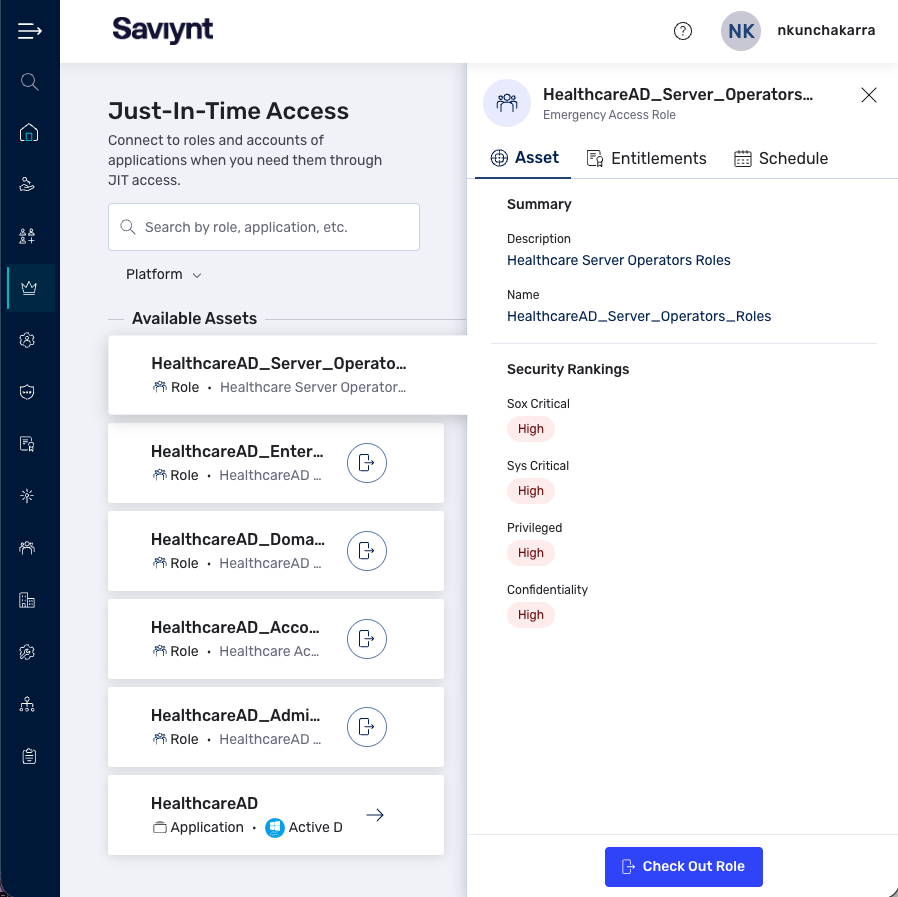
Task: Click Healthcare Server Operators Roles description
Action: pyautogui.click(x=619, y=260)
